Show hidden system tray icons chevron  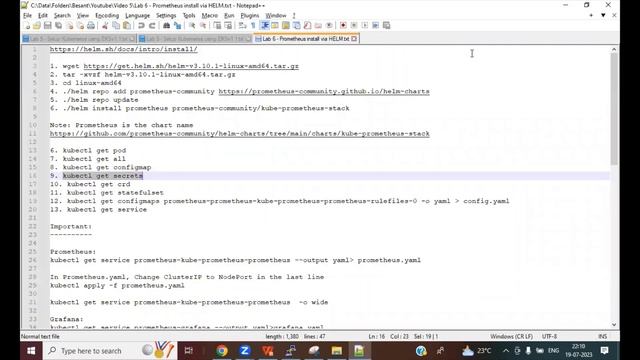point(506,351)
